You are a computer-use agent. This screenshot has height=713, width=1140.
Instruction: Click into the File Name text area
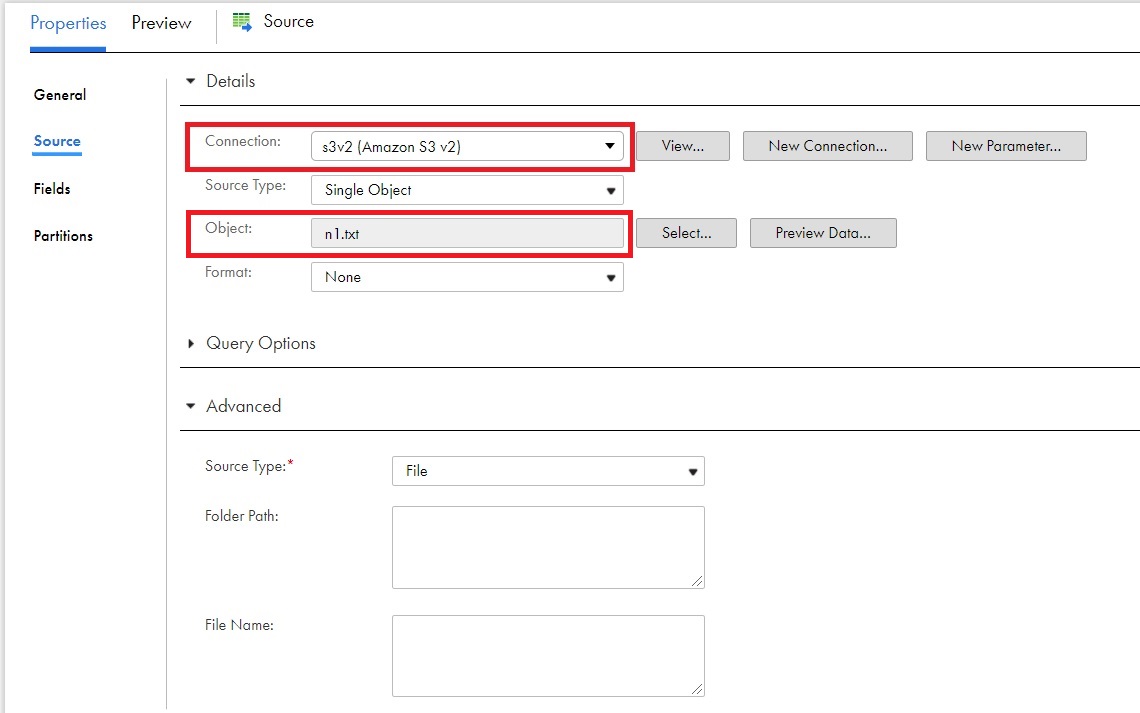pyautogui.click(x=548, y=656)
